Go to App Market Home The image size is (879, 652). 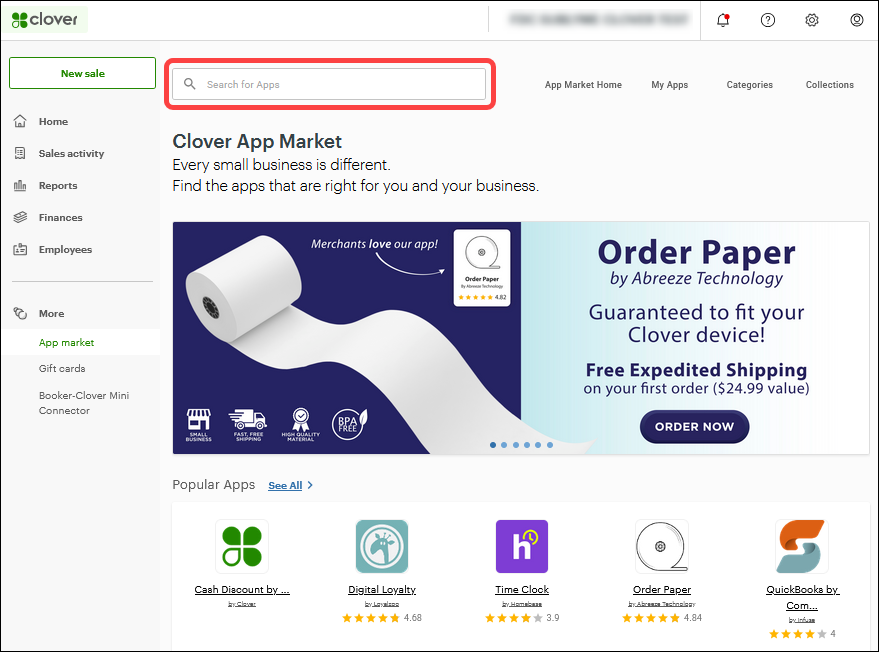583,85
